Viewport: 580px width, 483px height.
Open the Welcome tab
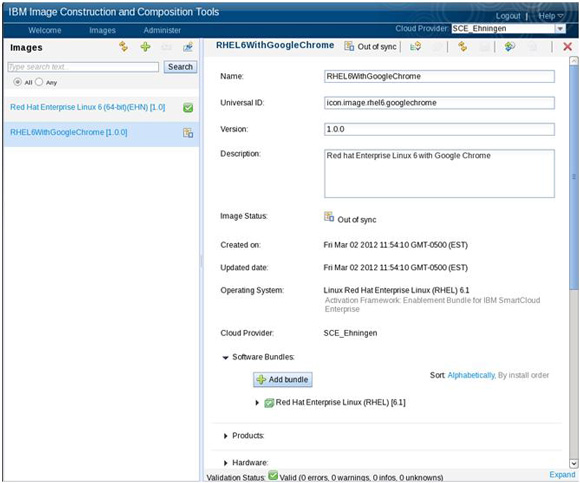point(45,30)
